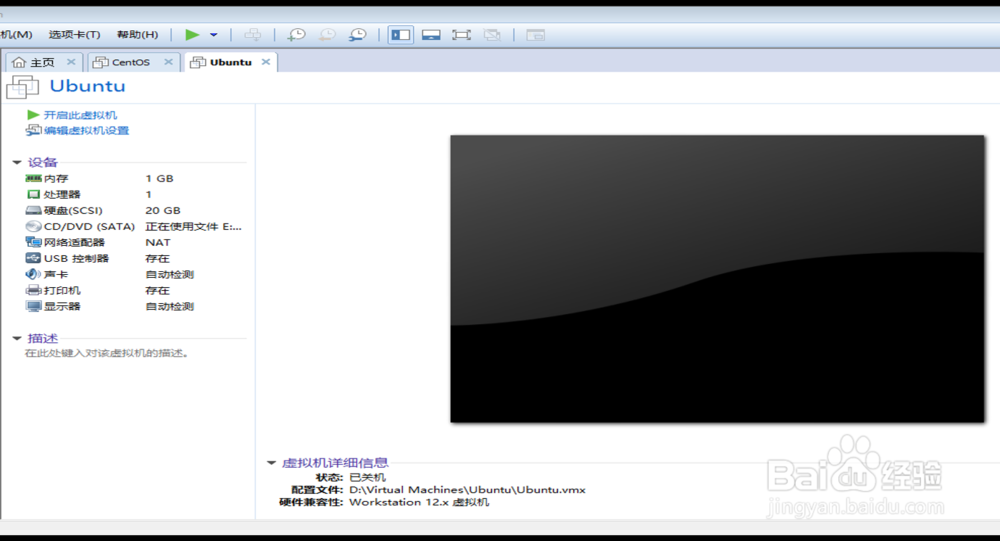Image resolution: width=1000 pixels, height=541 pixels.
Task: Open the 帮助(H) menu
Action: pyautogui.click(x=137, y=34)
